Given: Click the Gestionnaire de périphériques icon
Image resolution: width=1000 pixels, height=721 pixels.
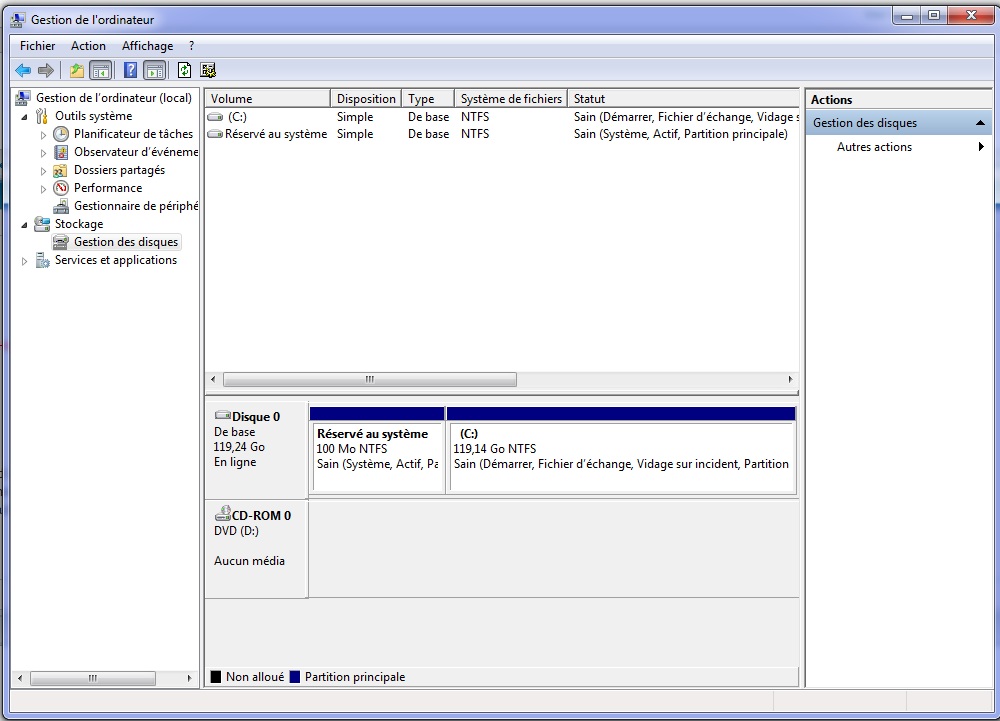Looking at the screenshot, I should [61, 206].
